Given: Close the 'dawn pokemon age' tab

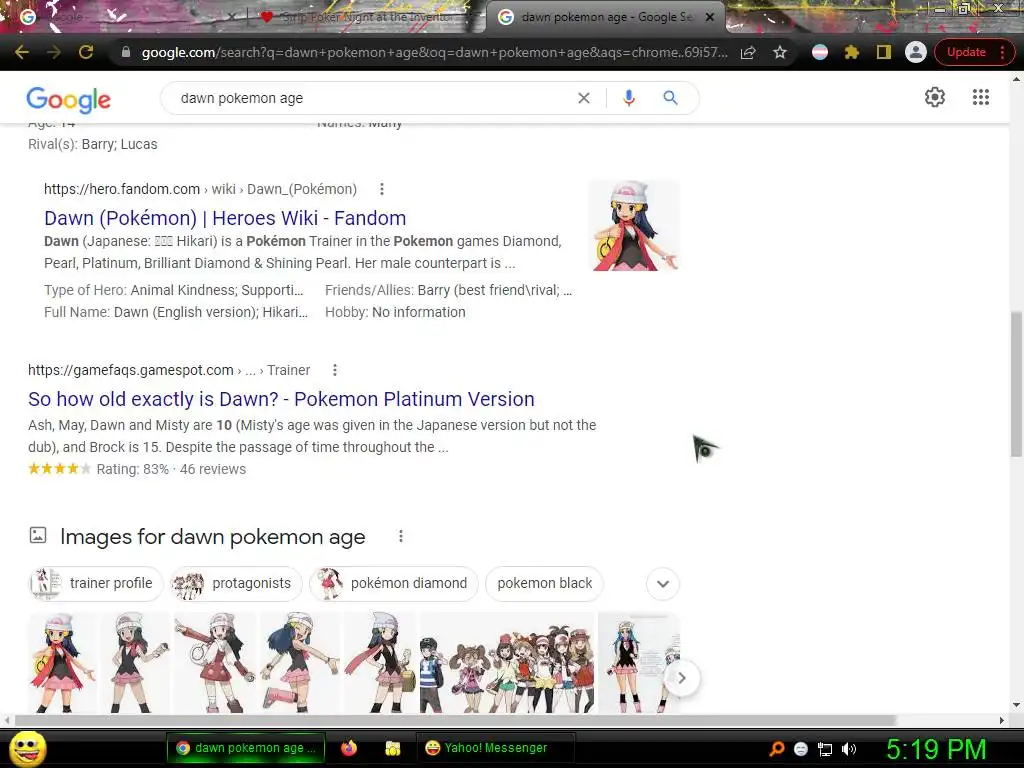Looking at the screenshot, I should pos(710,17).
